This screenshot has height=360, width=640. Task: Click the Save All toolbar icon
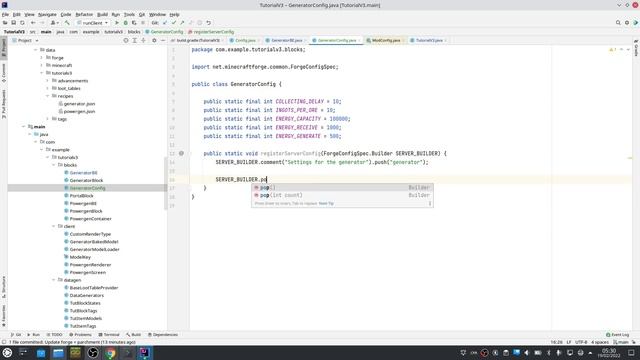[13, 23]
